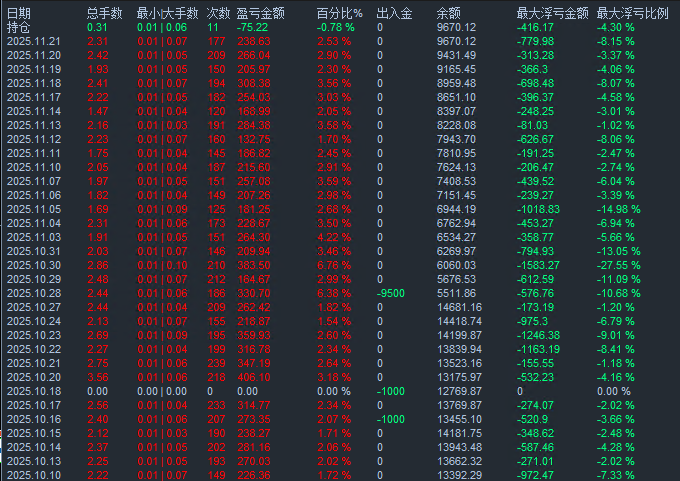Click date cell 2025.10.13

click(x=34, y=461)
